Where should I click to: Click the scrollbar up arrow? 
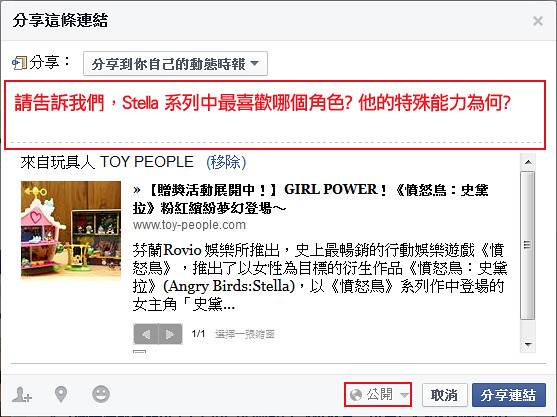pos(528,162)
